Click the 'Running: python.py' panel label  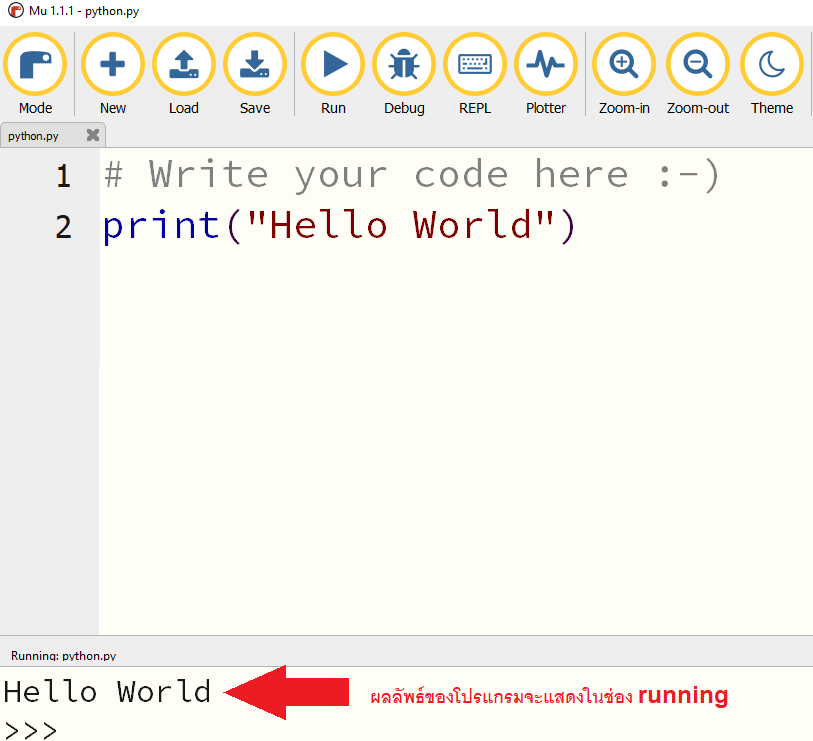pyautogui.click(x=63, y=655)
